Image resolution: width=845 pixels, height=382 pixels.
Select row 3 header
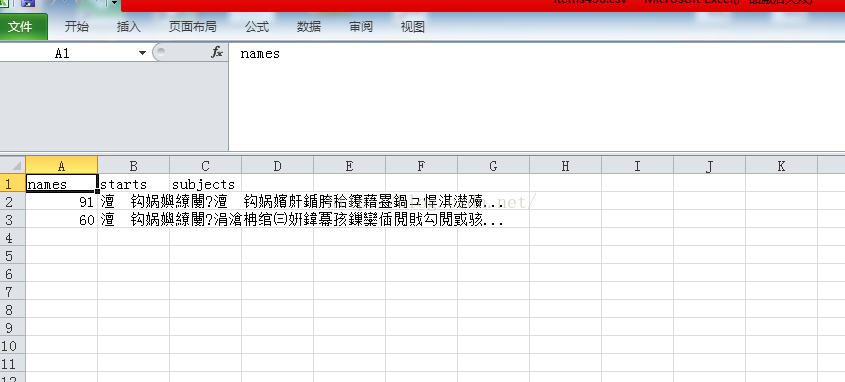pos(12,219)
